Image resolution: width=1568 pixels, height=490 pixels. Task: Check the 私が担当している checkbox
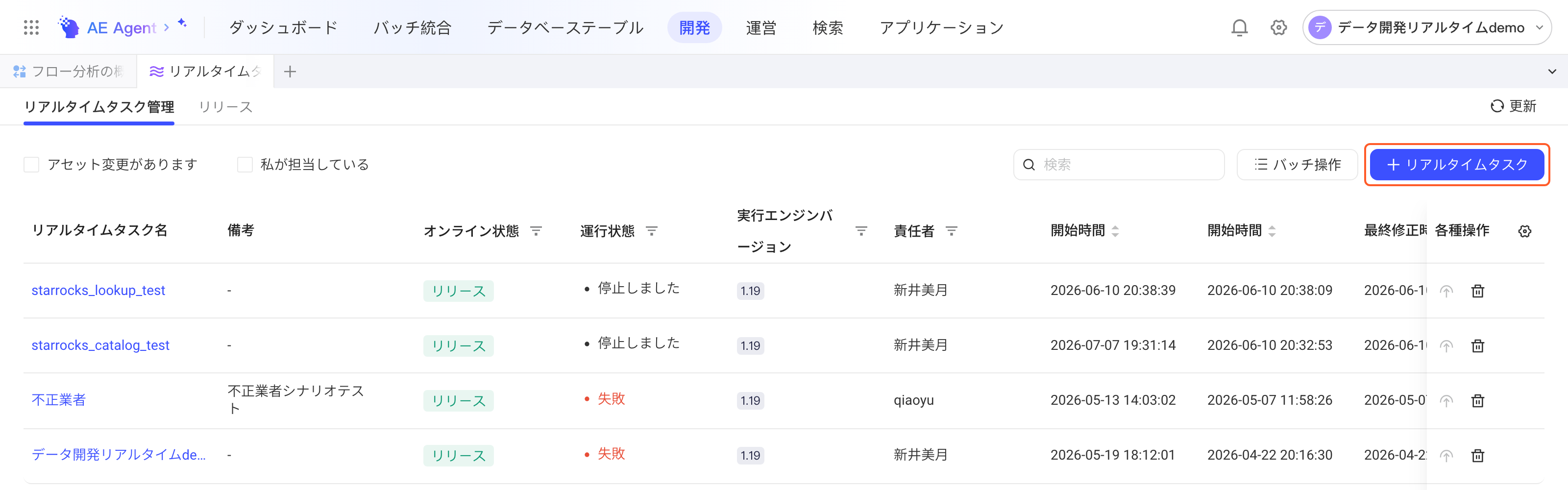coord(245,165)
